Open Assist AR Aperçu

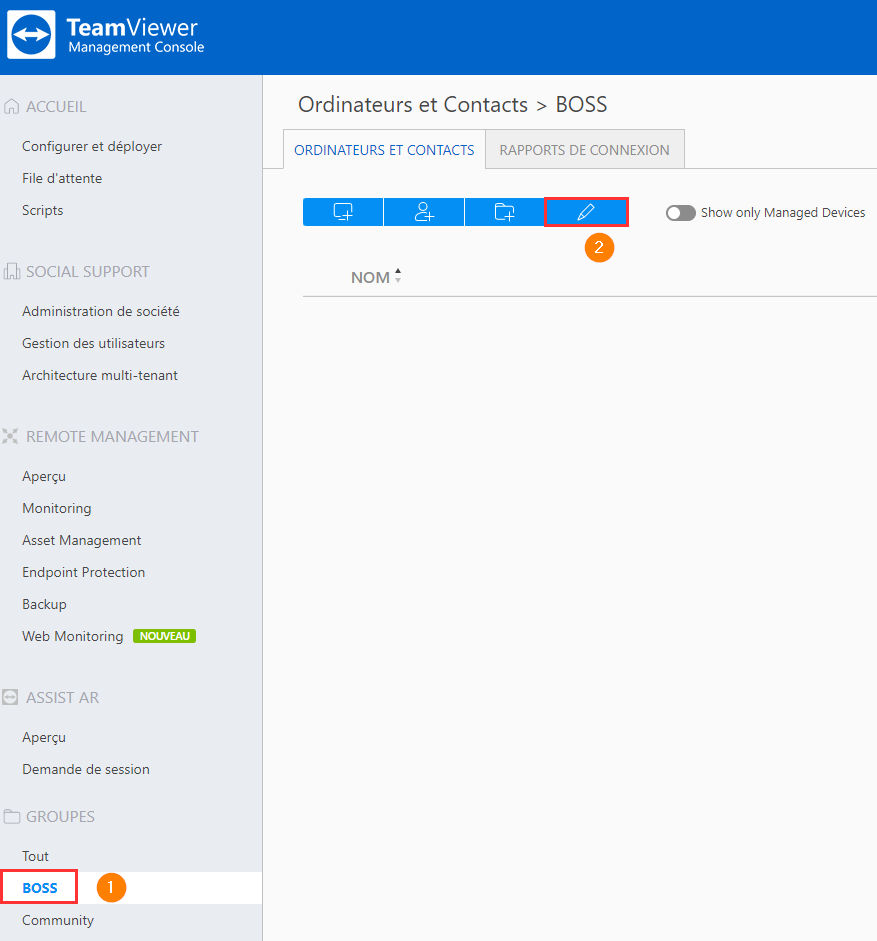tap(44, 738)
